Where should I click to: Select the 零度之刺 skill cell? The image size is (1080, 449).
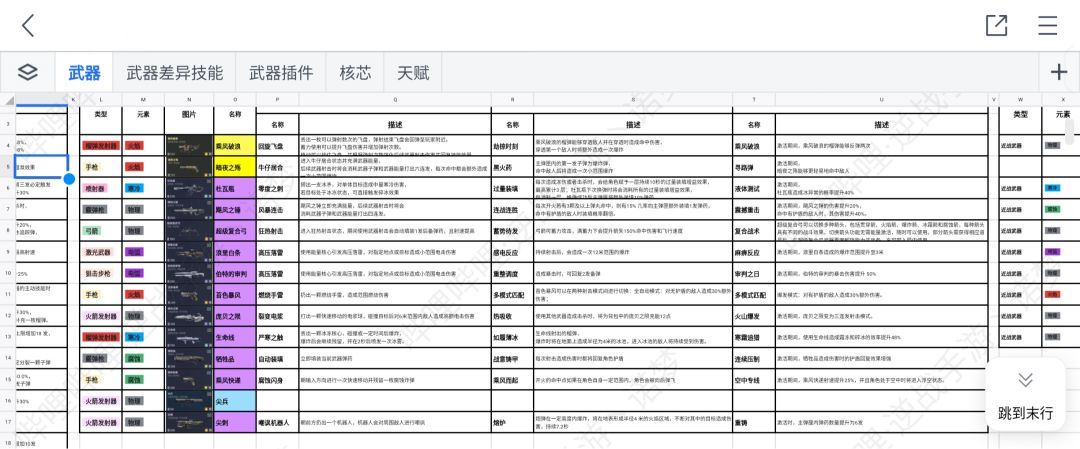tap(278, 188)
